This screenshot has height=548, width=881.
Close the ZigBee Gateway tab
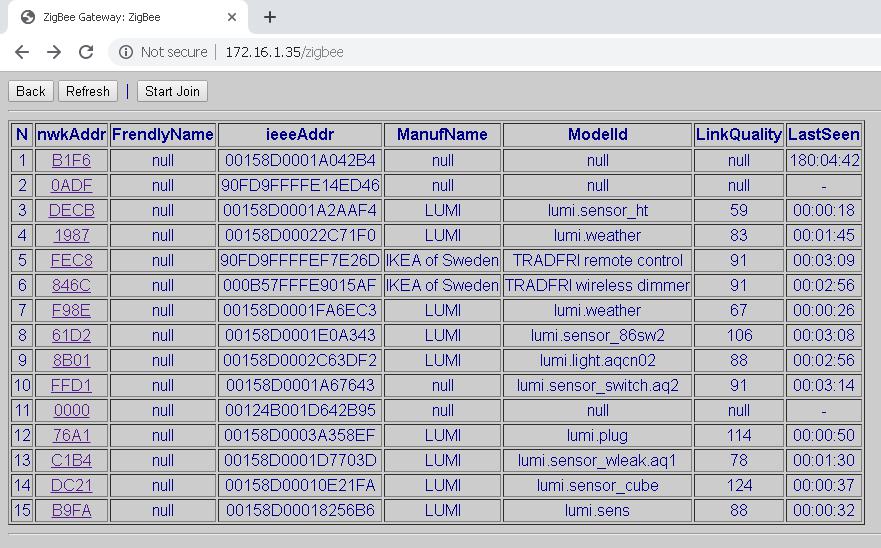[x=231, y=17]
